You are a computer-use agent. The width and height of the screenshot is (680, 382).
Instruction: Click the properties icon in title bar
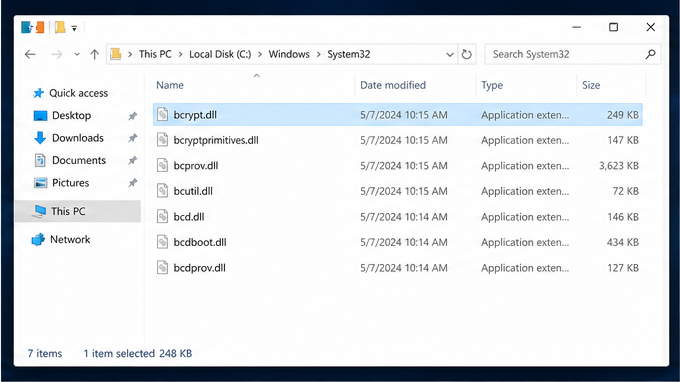tap(27, 27)
